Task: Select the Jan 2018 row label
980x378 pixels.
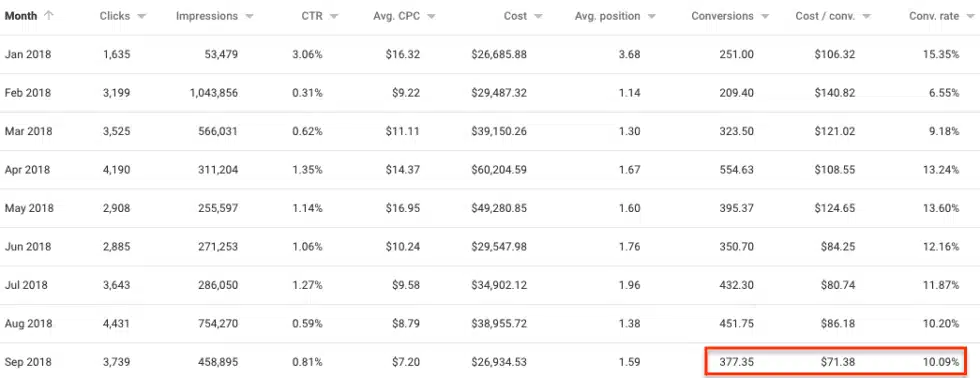Action: 28,54
